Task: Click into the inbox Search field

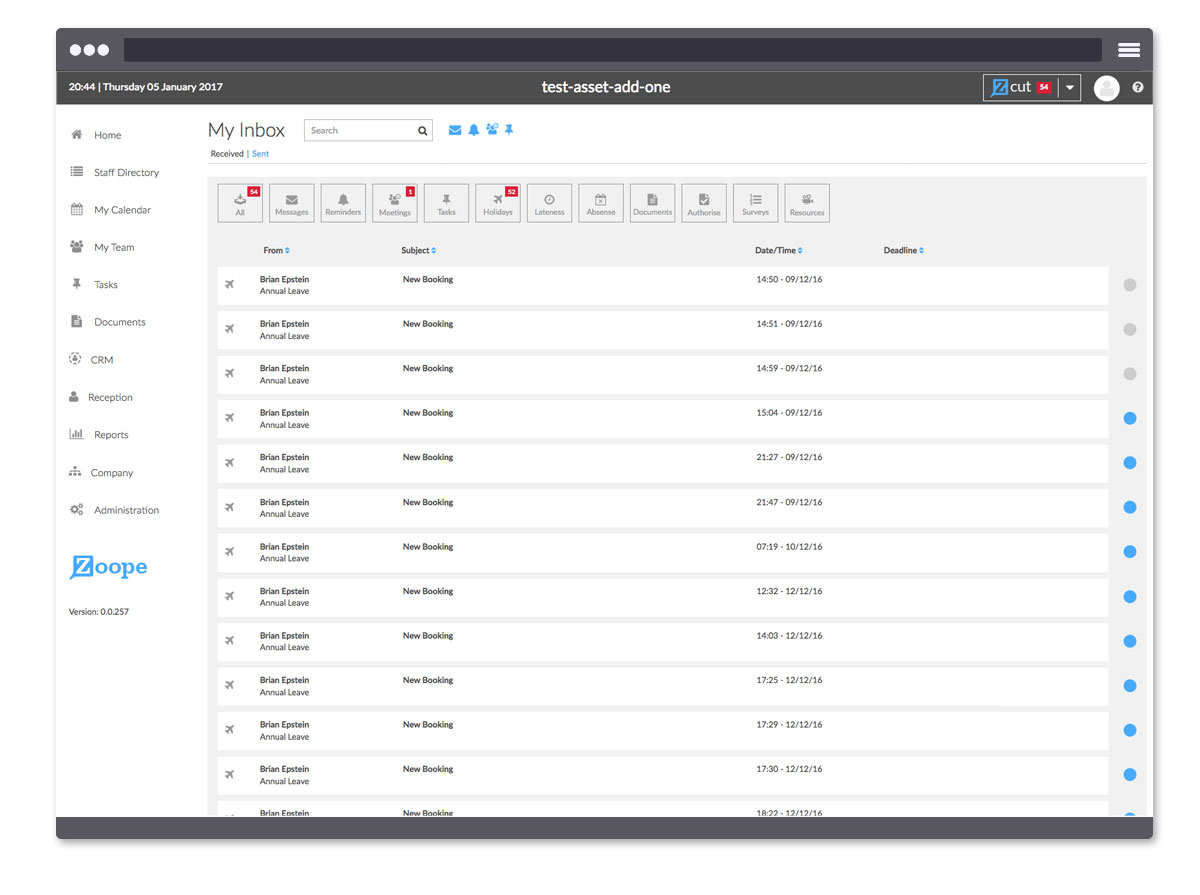Action: pyautogui.click(x=360, y=131)
